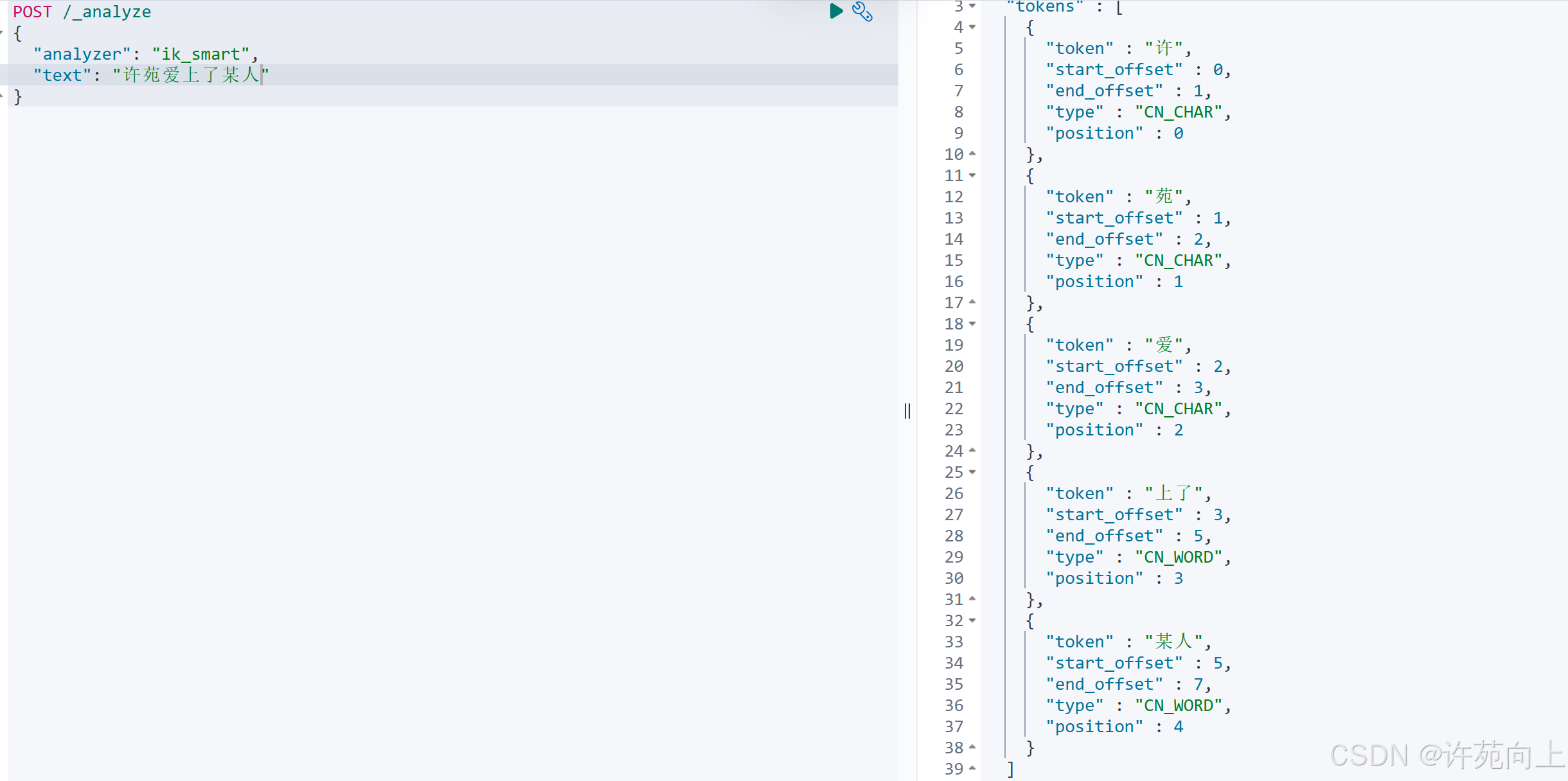Run the request with the green play icon
This screenshot has width=1568, height=781.
click(836, 11)
